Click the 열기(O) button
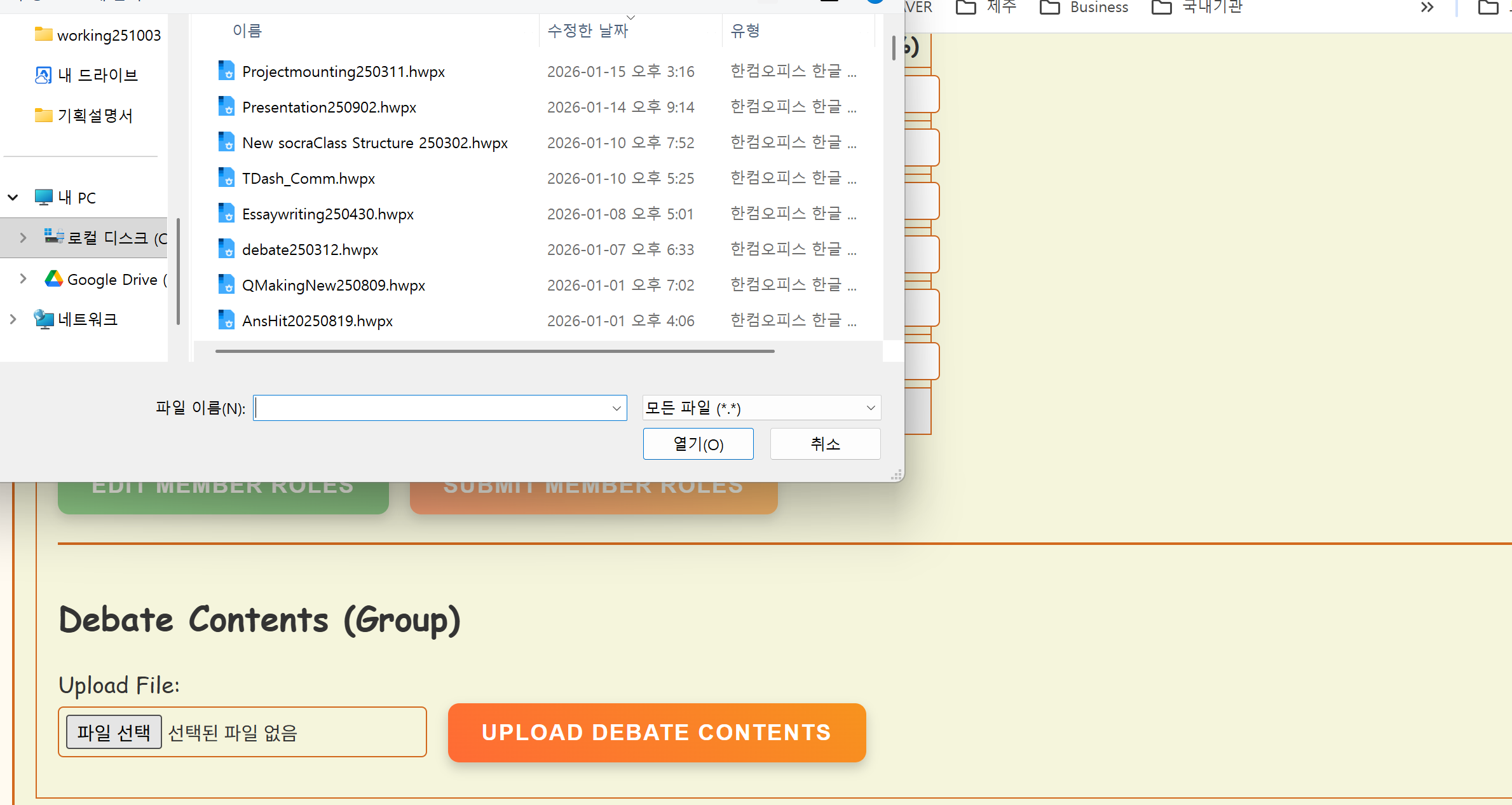 (x=698, y=444)
